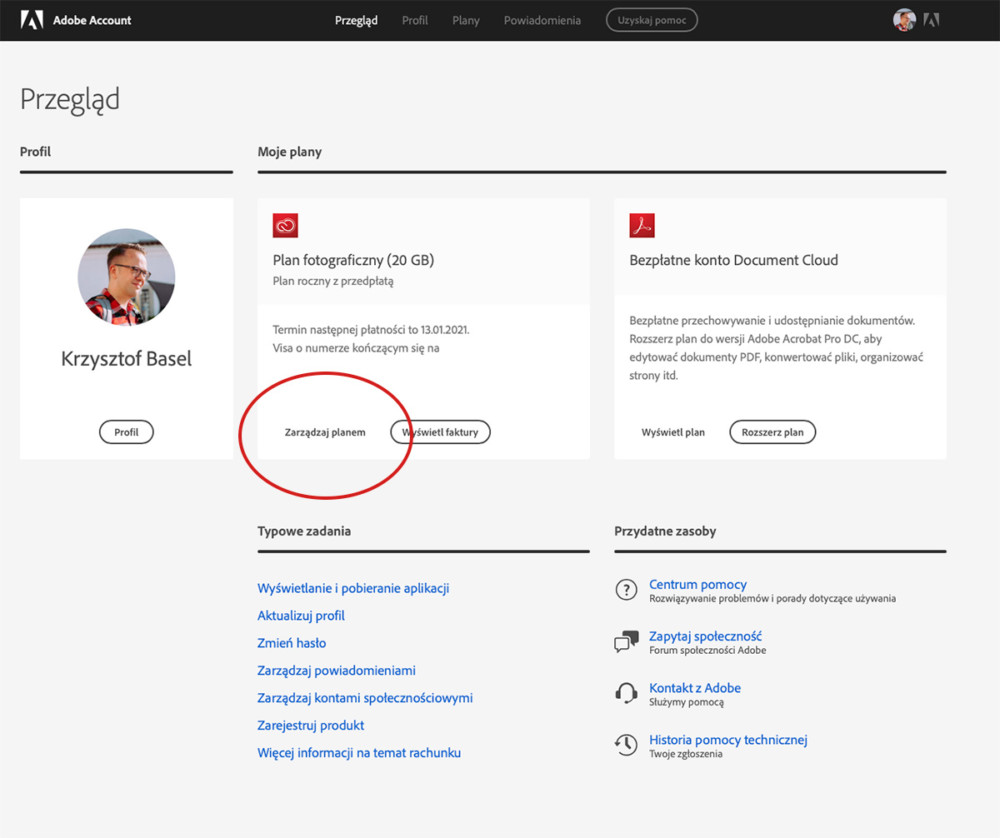Click the Służymy pomocą caption

(x=686, y=702)
